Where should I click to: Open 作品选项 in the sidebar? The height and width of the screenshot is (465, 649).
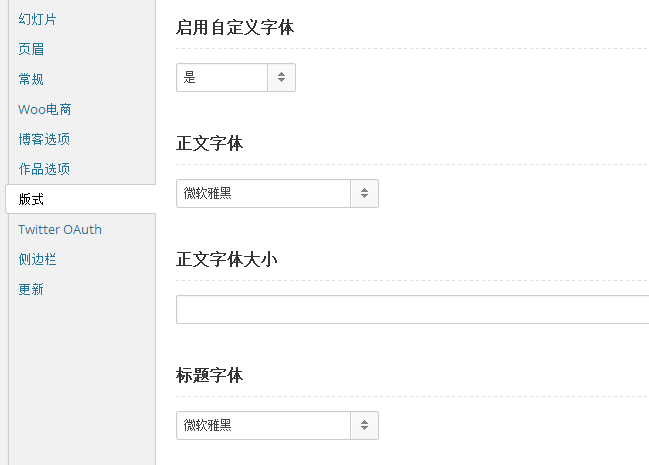44,169
